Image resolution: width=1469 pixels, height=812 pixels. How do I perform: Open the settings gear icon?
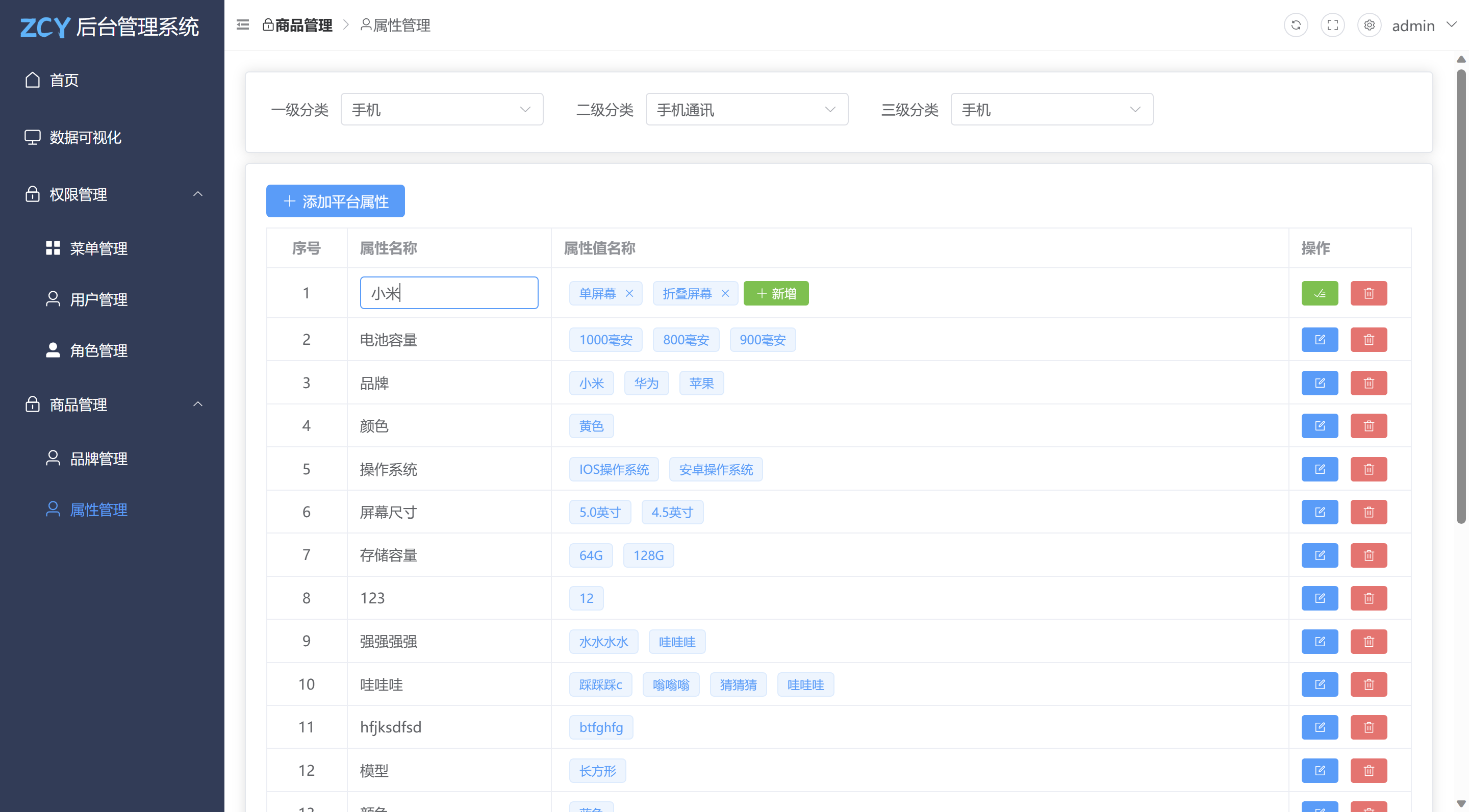coord(1369,25)
